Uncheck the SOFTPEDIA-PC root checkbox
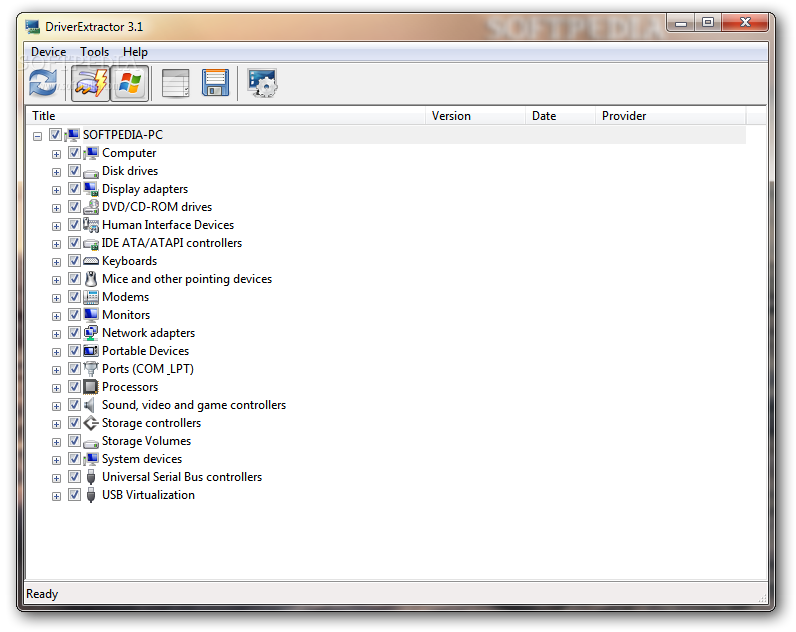This screenshot has width=796, height=632. [x=55, y=135]
